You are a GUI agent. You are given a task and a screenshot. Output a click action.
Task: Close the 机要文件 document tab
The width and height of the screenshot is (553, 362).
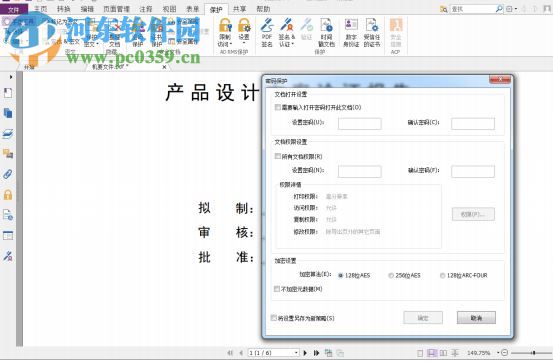(x=164, y=67)
